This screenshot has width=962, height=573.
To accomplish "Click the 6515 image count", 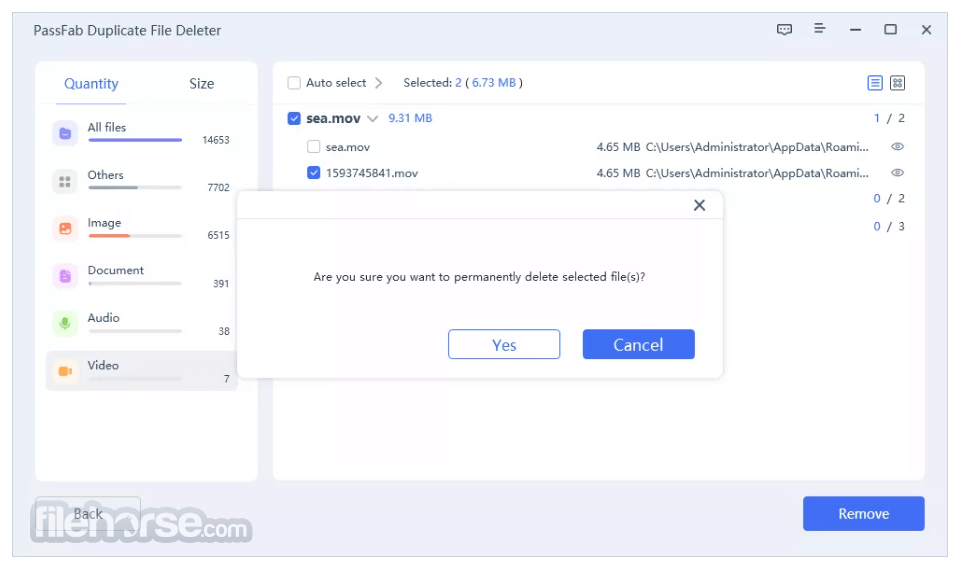I will (218, 236).
